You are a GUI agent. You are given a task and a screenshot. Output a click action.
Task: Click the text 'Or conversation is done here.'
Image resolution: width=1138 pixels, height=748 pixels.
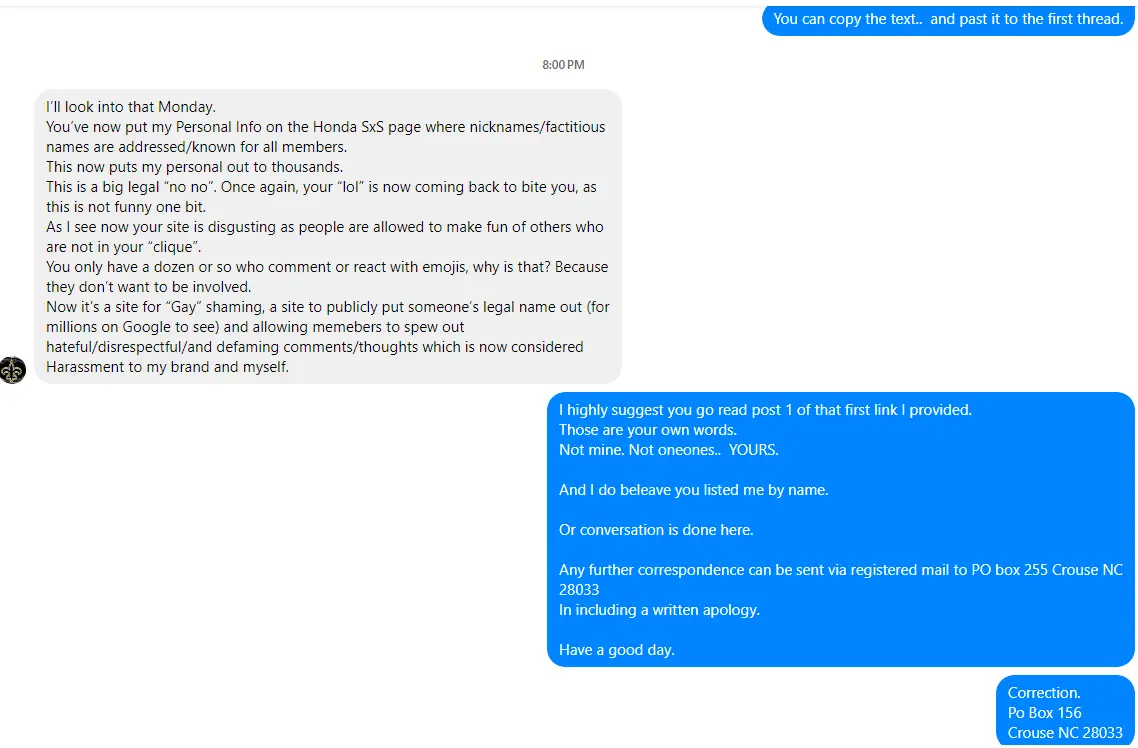(x=656, y=530)
